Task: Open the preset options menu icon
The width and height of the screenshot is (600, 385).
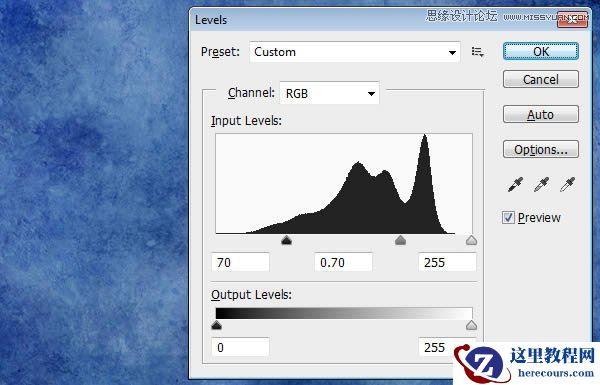Action: pos(477,52)
